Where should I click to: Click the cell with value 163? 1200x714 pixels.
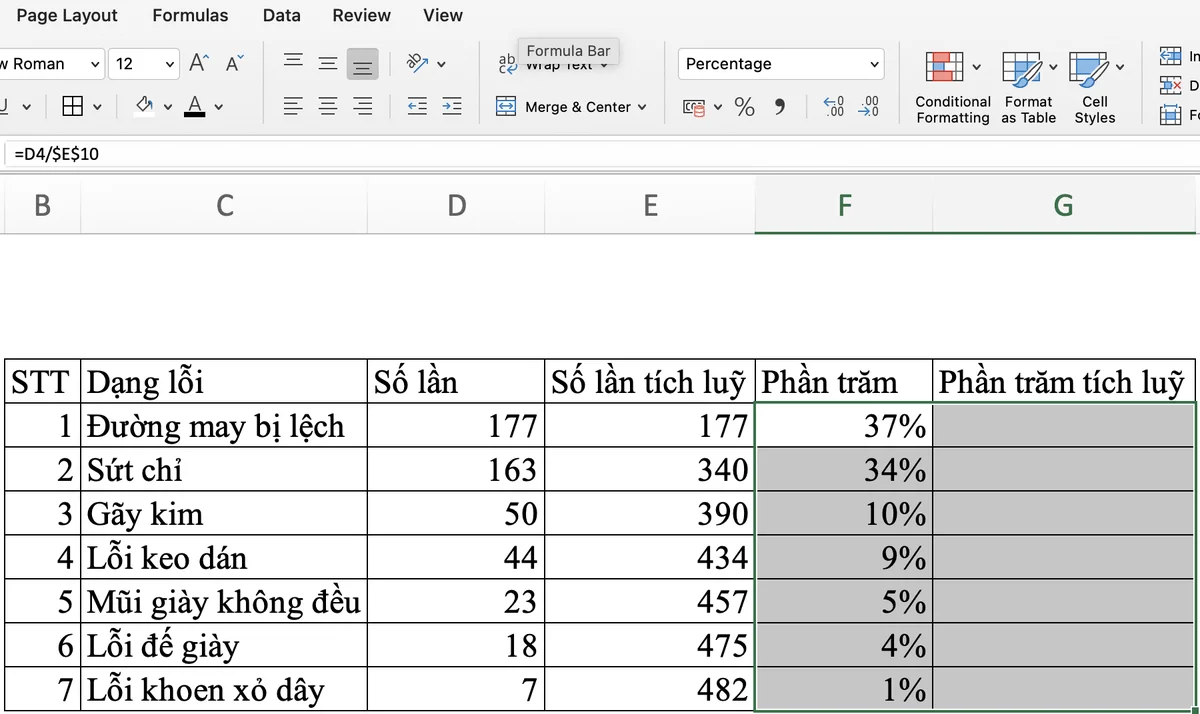tap(456, 470)
